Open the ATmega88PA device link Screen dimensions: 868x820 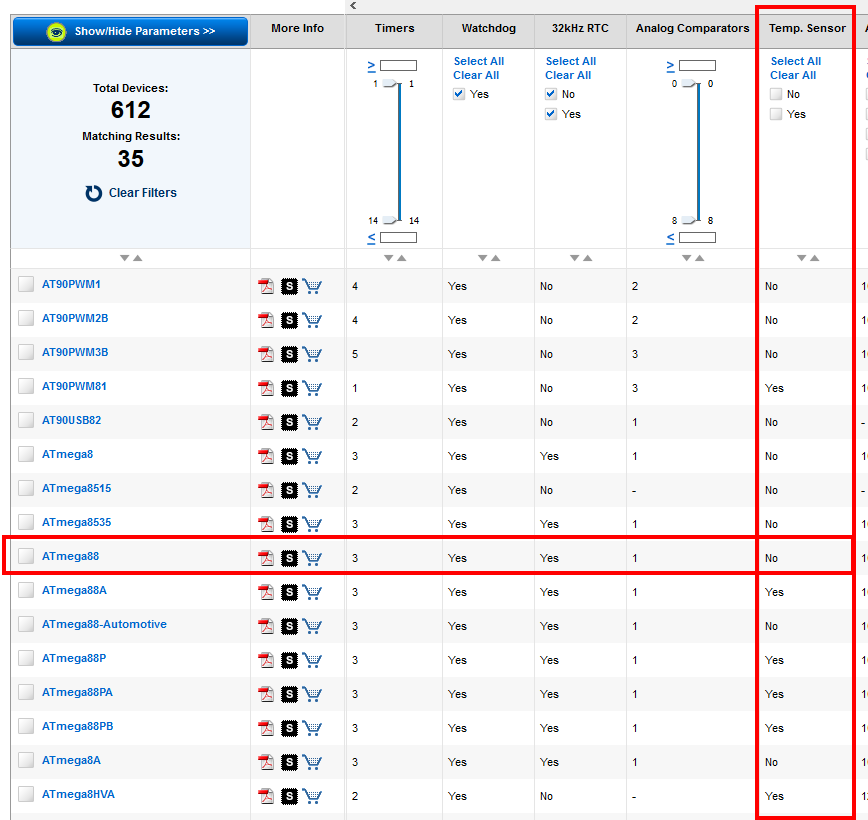coord(78,692)
